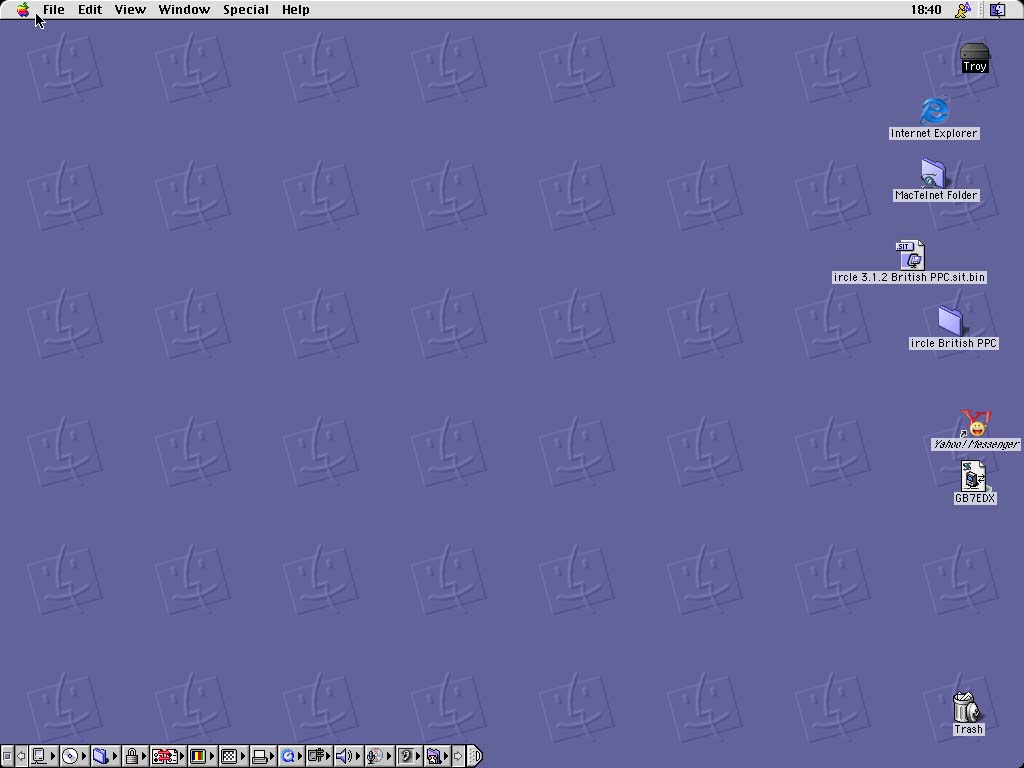The image size is (1024, 768).
Task: Open the File Sharing folder strip module
Action: (x=104, y=756)
